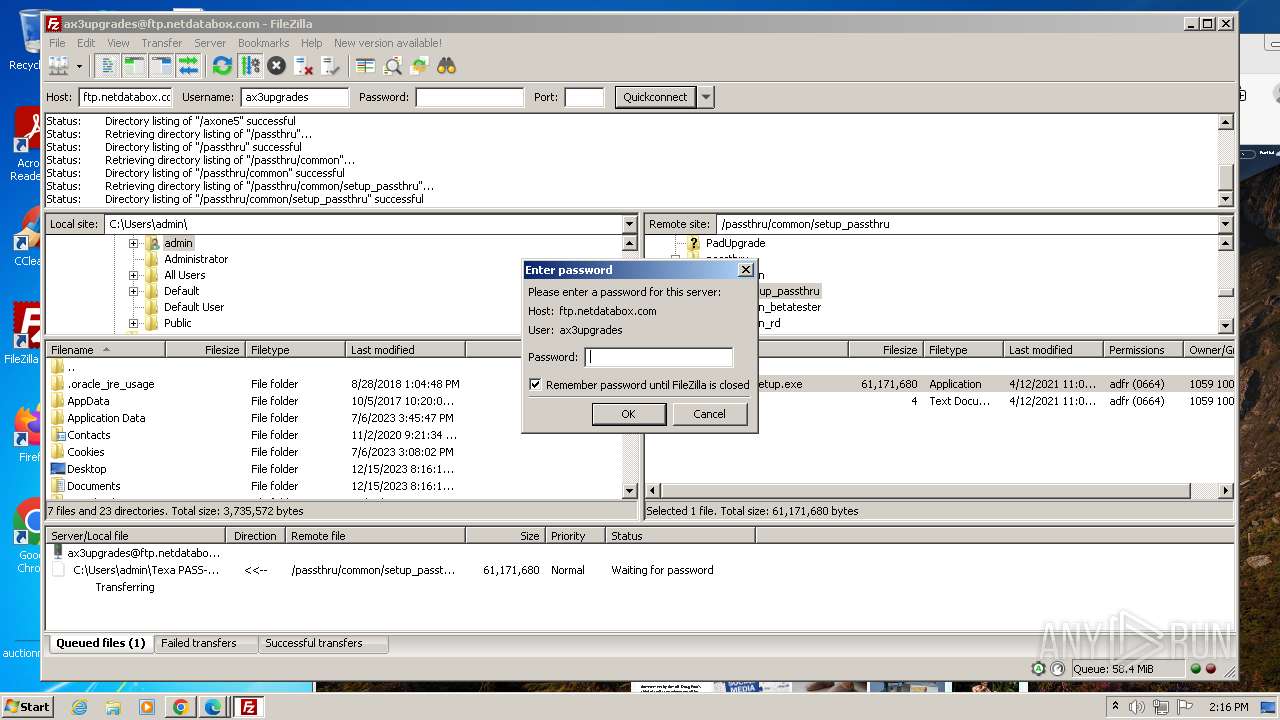Toggle synchronized browsing
This screenshot has width=1280, height=720.
pos(419,66)
